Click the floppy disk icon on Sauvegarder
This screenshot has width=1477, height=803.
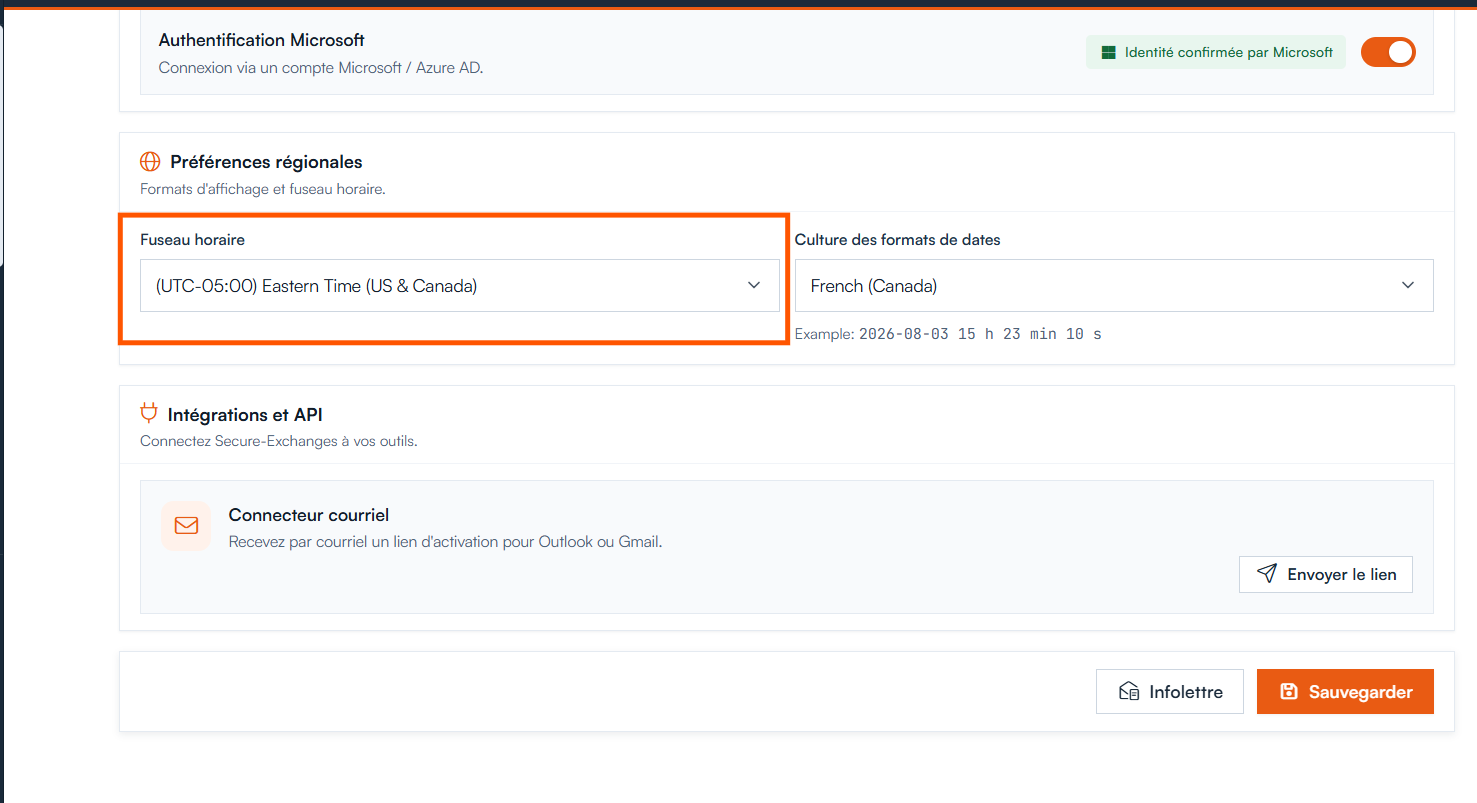tap(1289, 692)
